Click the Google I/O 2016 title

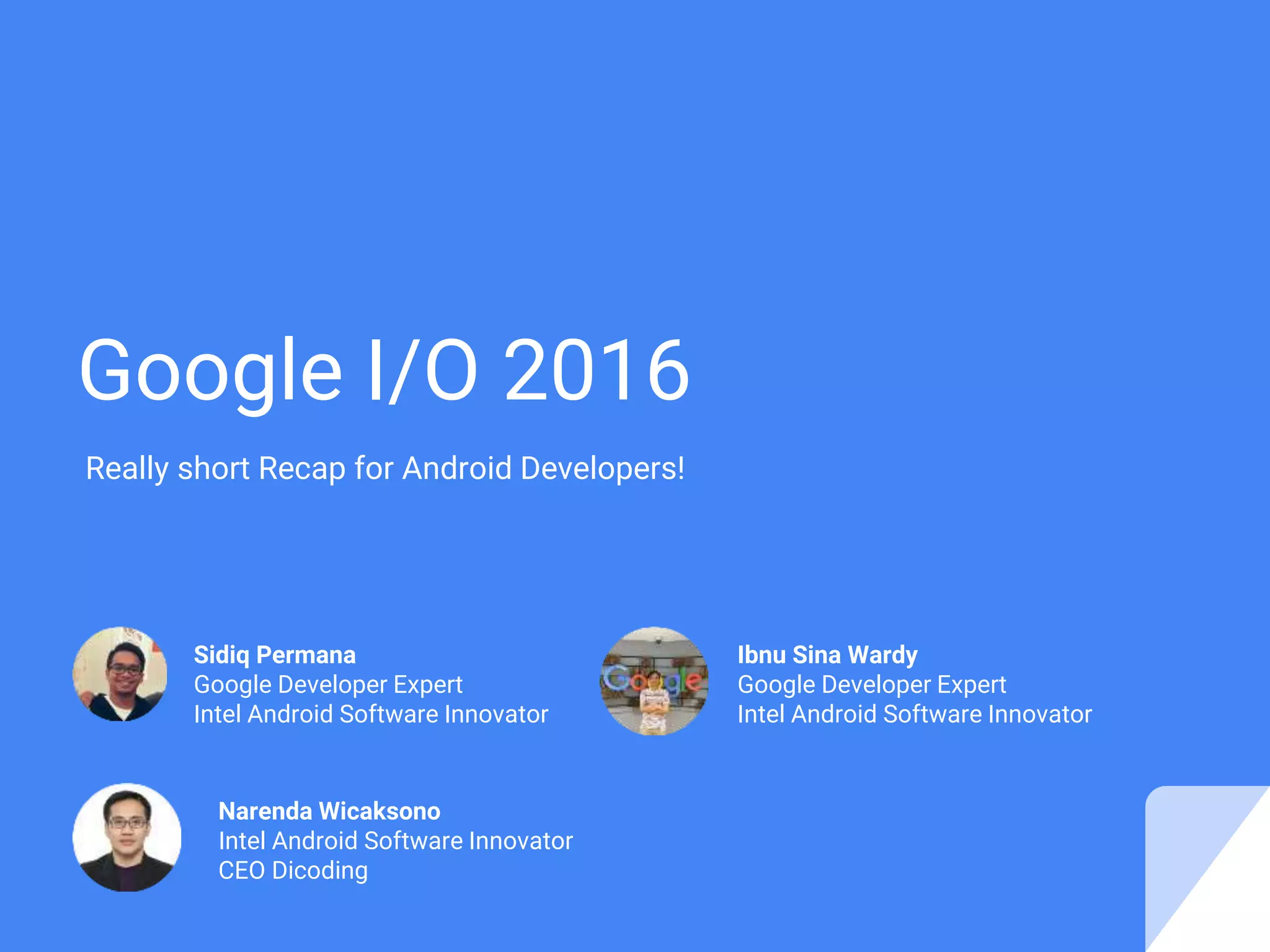(384, 371)
